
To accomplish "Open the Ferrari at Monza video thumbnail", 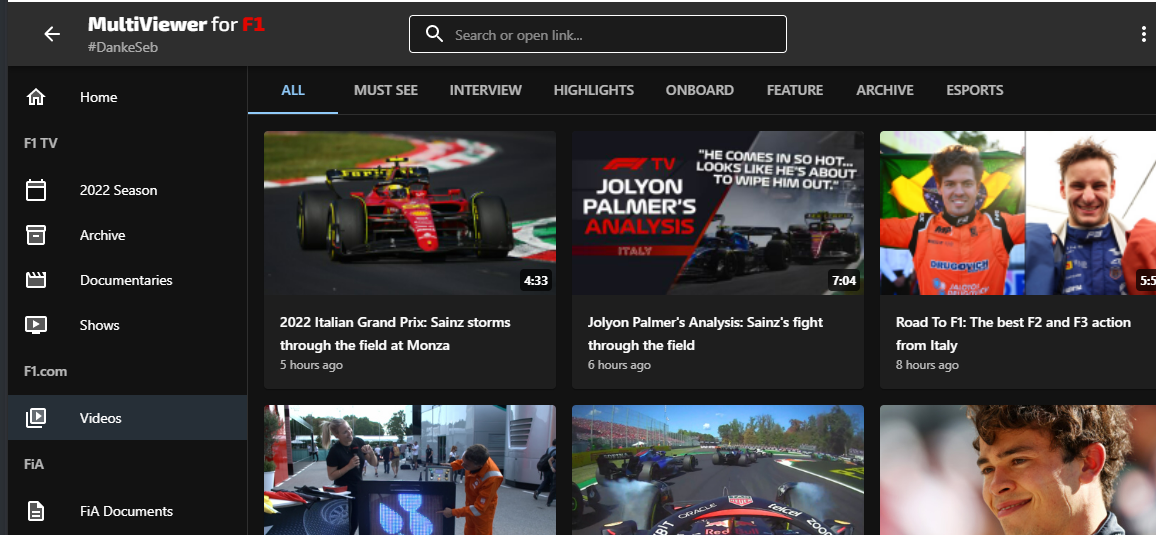I will click(x=410, y=213).
